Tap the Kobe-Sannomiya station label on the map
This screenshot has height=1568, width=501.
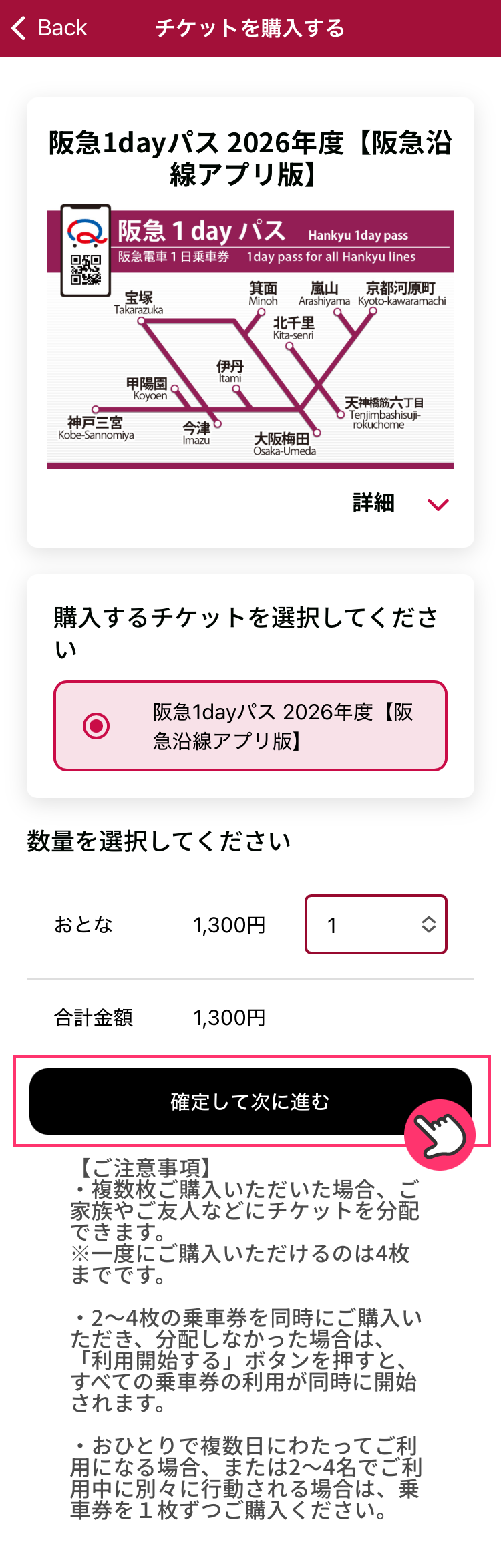point(96,428)
